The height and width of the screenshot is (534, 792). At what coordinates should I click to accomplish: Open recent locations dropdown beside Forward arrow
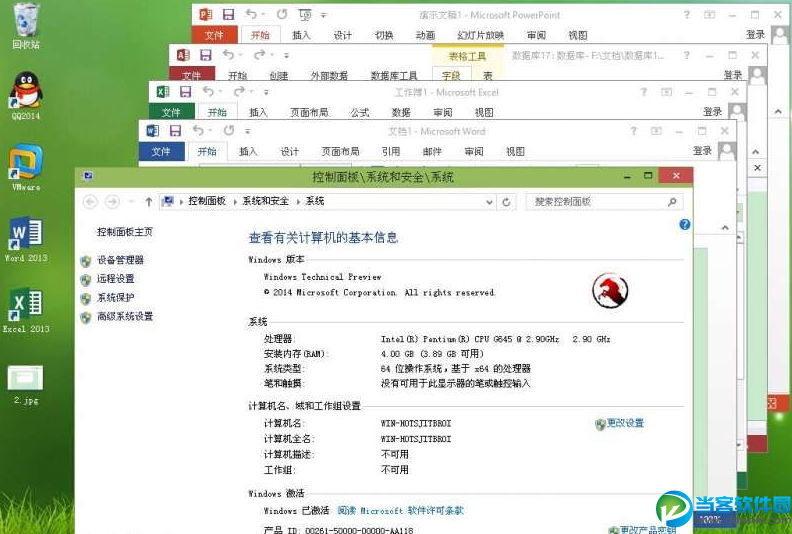pyautogui.click(x=131, y=202)
